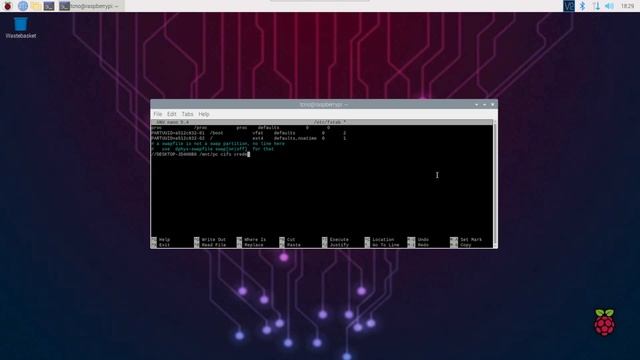Viewport: 640px width, 360px height.
Task: Click the Redo shortcut in nano's footer
Action: 418,245
